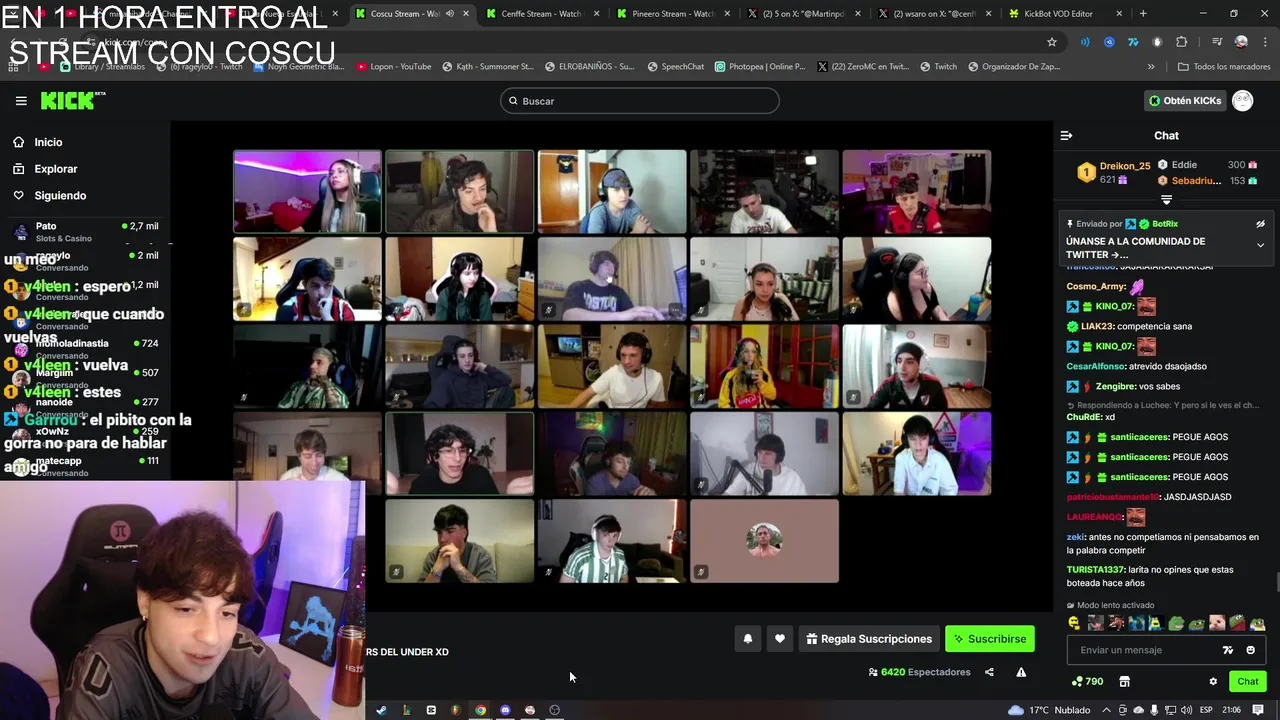The width and height of the screenshot is (1280, 720).
Task: Open the browser extensions puzzle icon
Action: [1181, 42]
